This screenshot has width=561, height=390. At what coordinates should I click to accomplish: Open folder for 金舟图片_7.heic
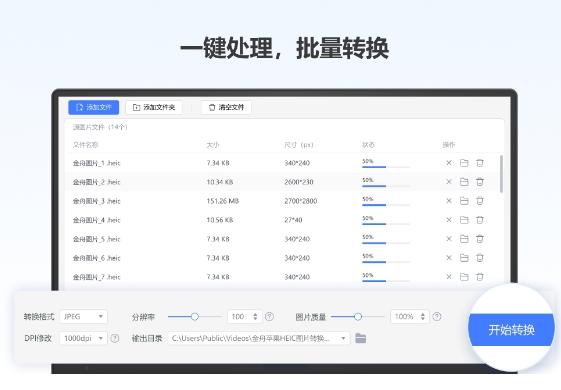[x=464, y=277]
